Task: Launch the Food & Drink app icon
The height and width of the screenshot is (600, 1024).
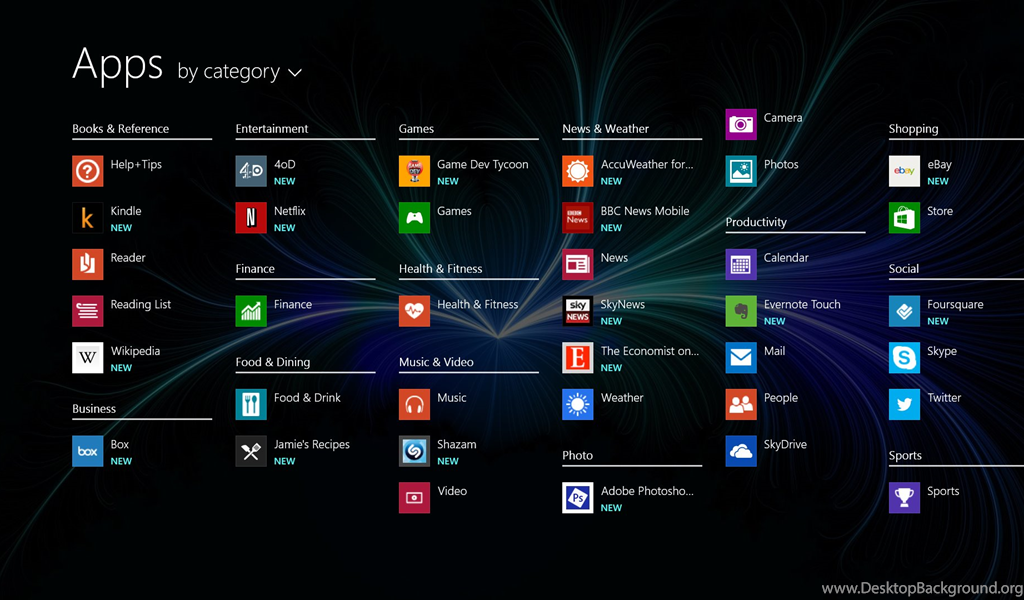Action: (251, 404)
